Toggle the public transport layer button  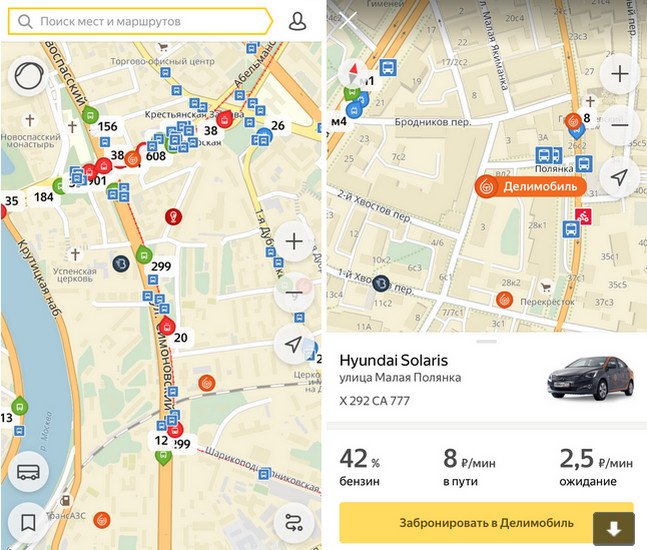click(28, 471)
